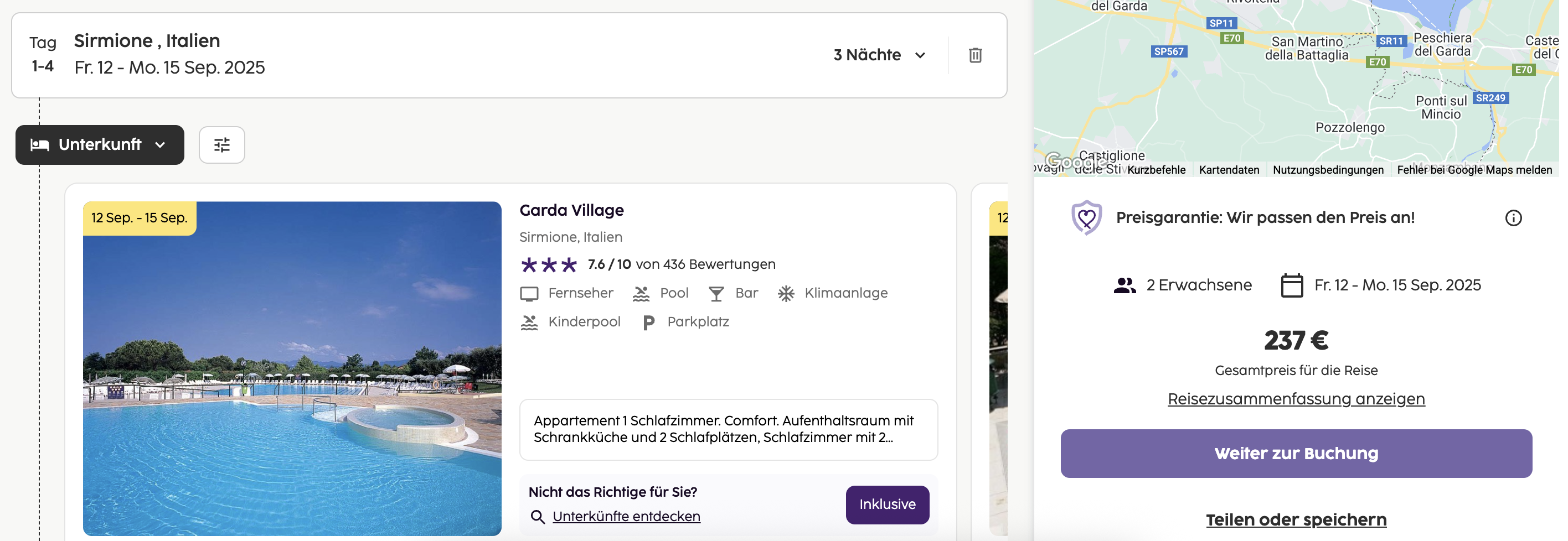1568x541 pixels.
Task: Click Kartendaten on the map footer
Action: click(x=1229, y=170)
